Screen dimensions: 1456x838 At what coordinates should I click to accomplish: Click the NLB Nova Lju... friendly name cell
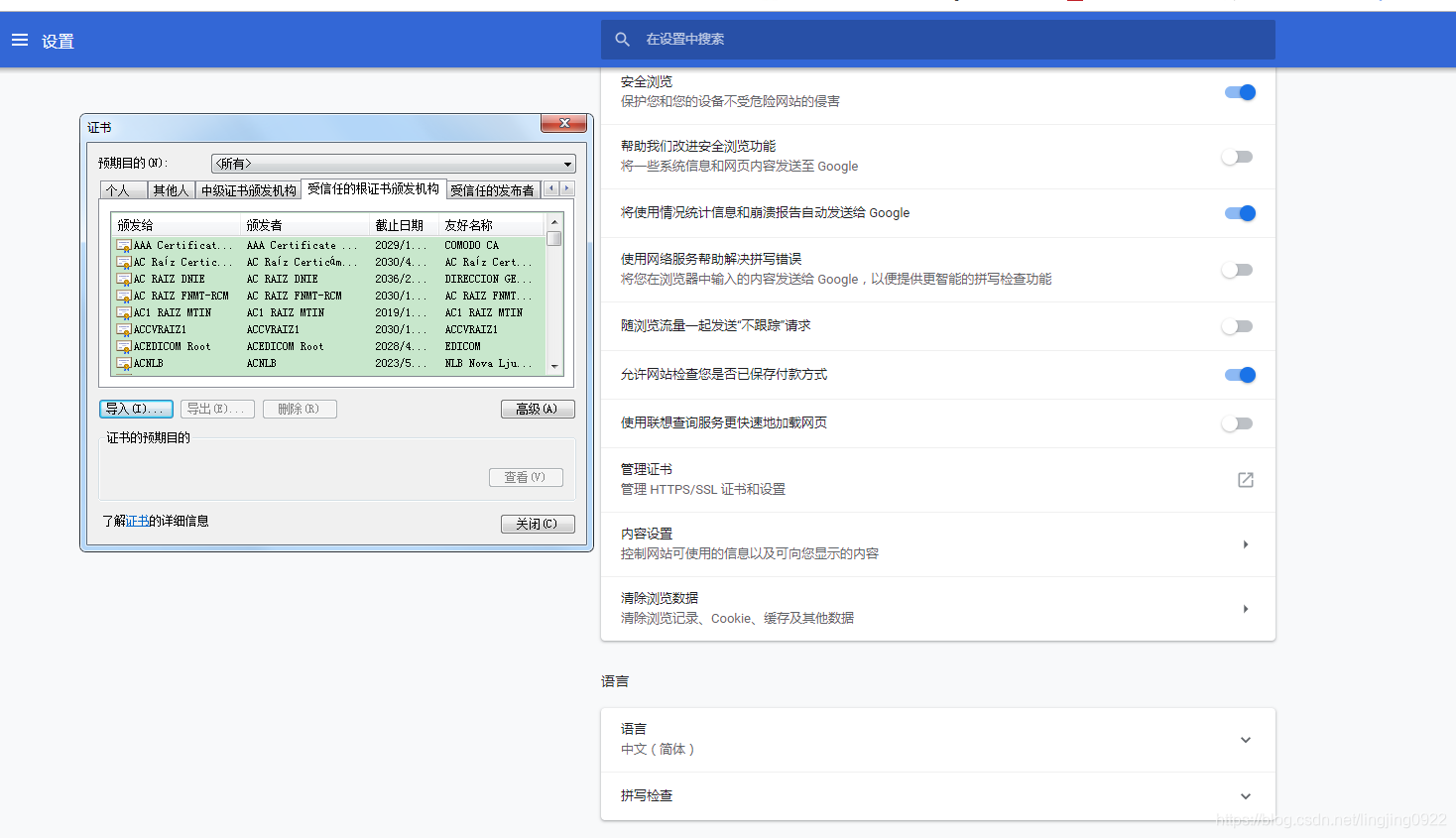(488, 363)
